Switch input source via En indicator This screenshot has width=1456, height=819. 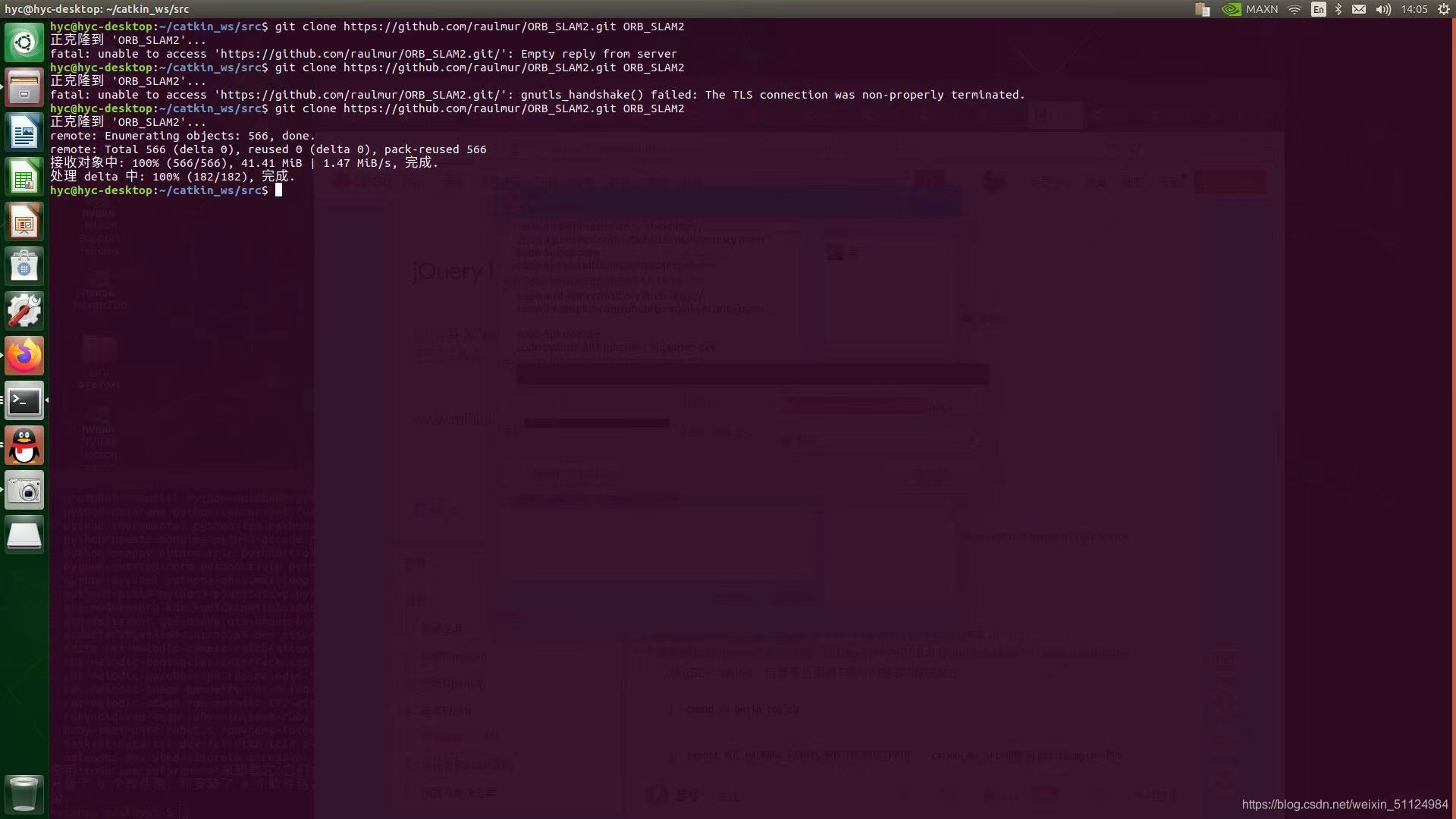click(1319, 9)
